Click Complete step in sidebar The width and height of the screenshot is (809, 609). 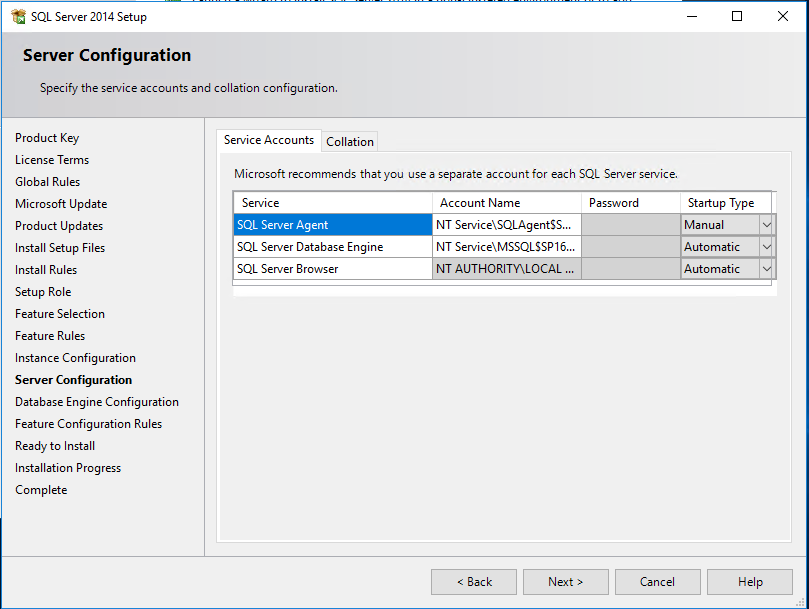coord(41,490)
